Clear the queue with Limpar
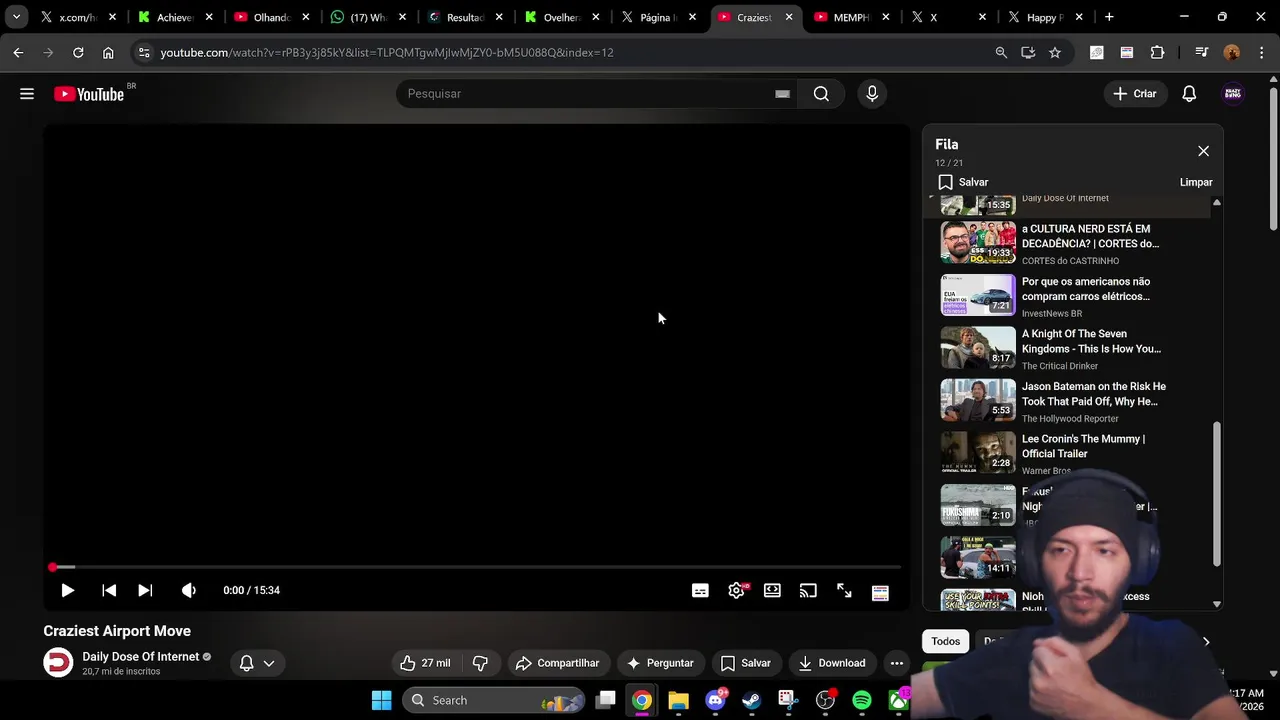The height and width of the screenshot is (720, 1280). point(1196,182)
